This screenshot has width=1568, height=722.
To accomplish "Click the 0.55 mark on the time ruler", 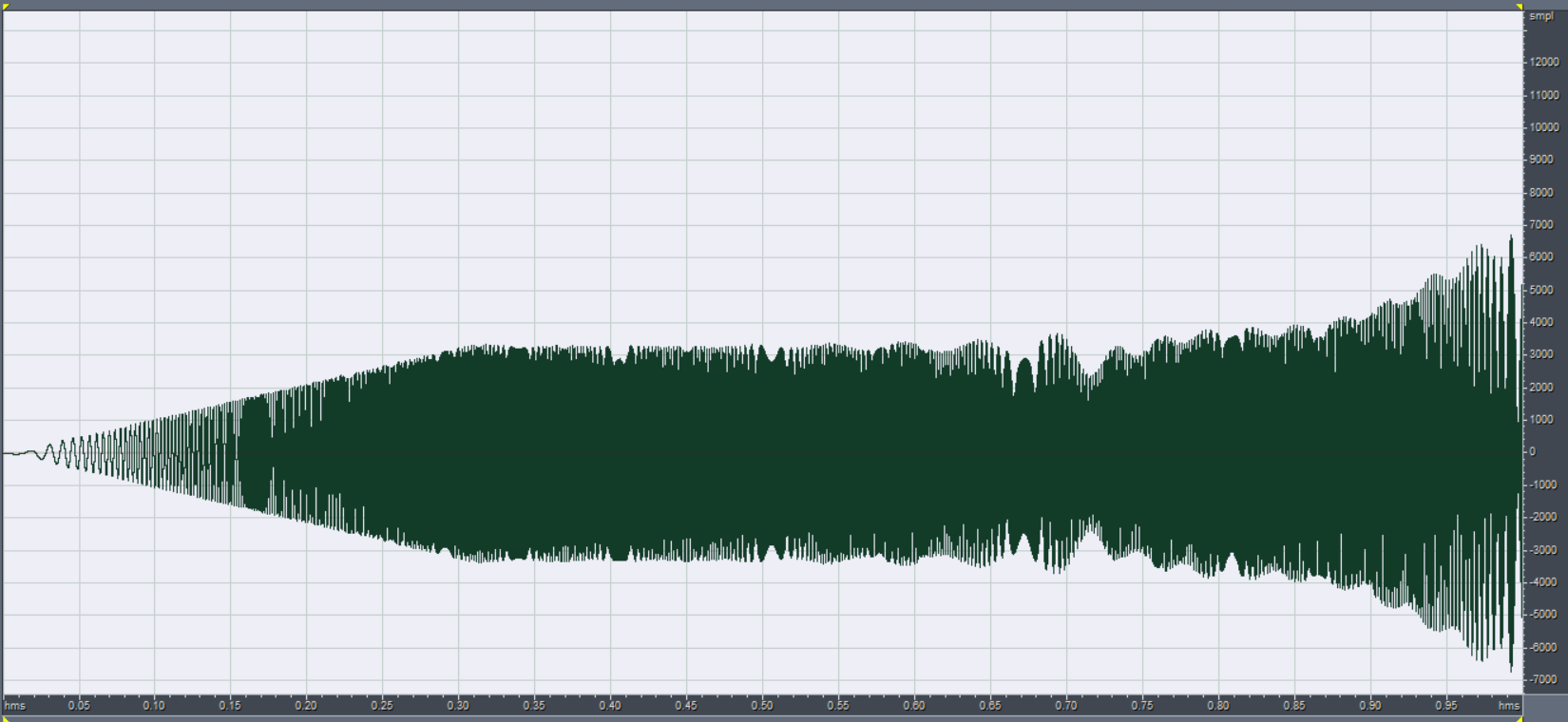I will [x=838, y=706].
